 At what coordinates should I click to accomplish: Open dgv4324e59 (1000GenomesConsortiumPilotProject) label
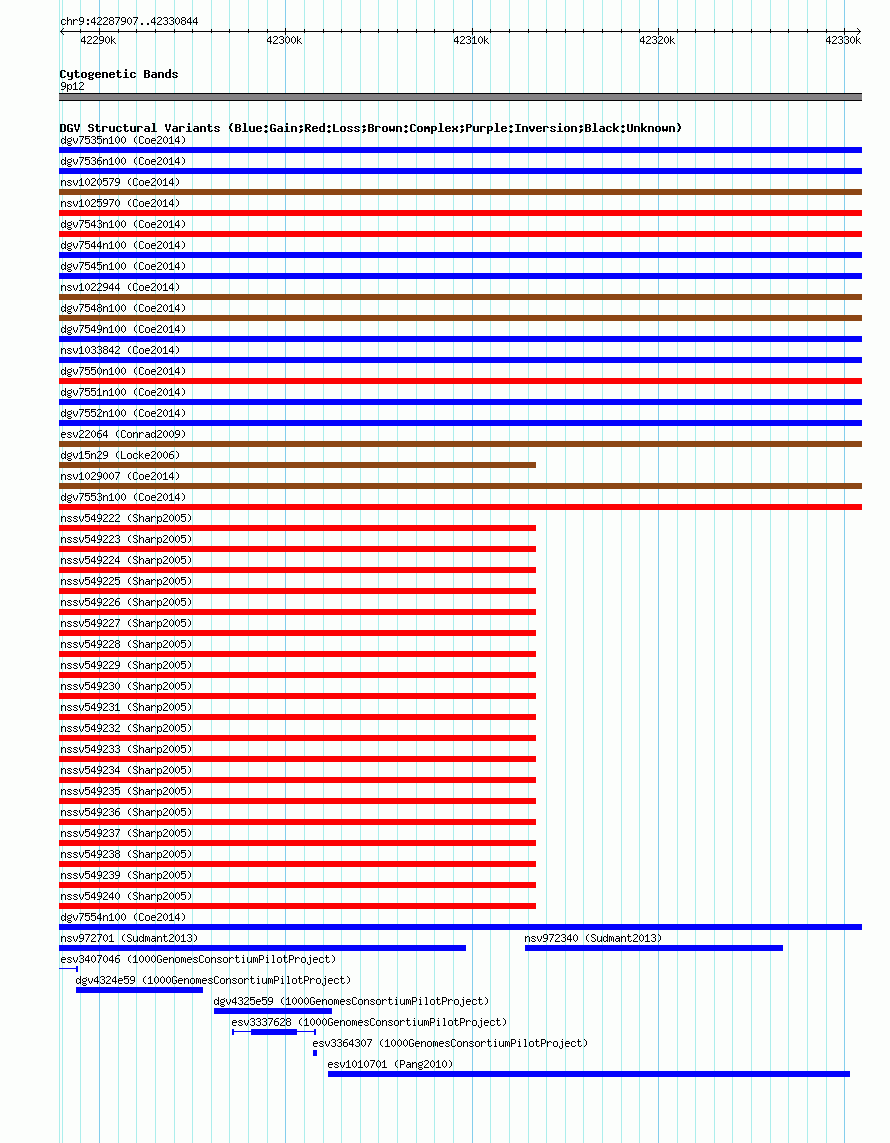(x=213, y=980)
